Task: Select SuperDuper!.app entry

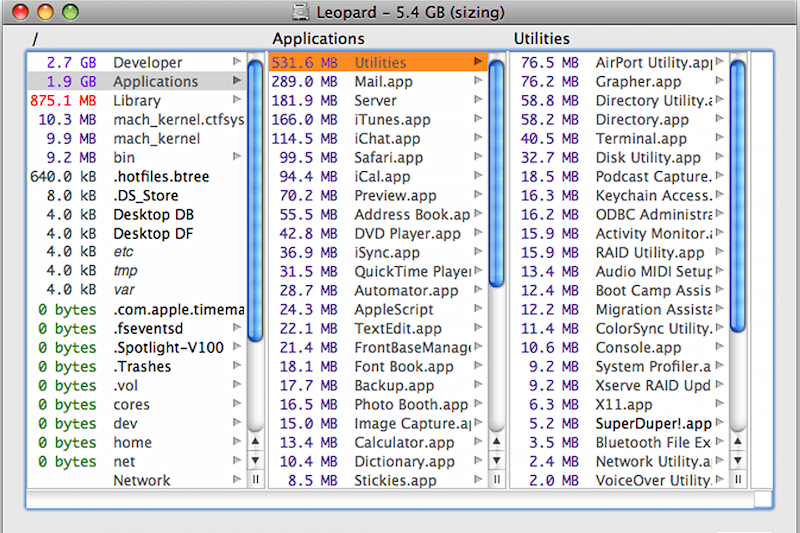Action: 619,423
